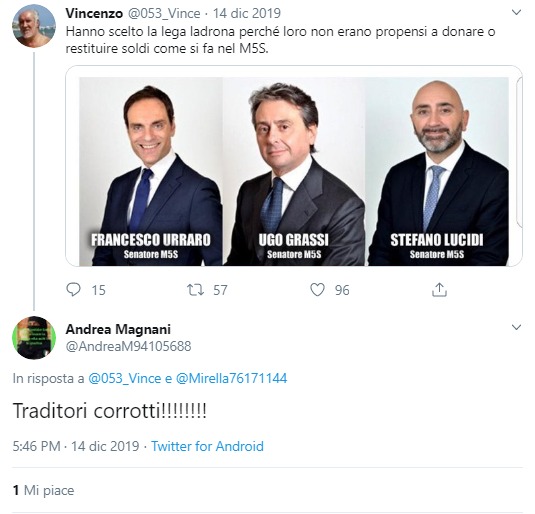535x514 pixels.
Task: Open Vincenzo's profile avatar
Action: click(34, 26)
